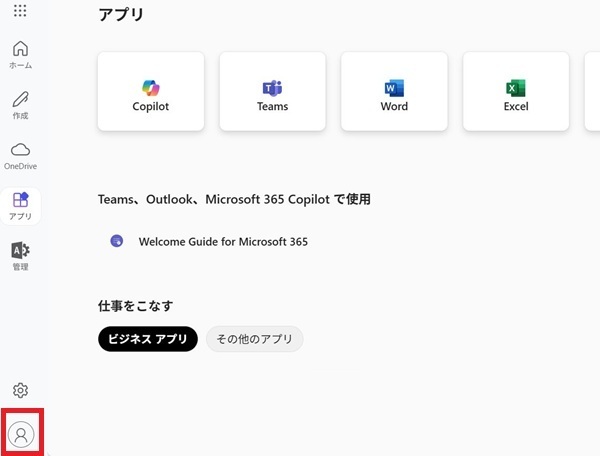Launch the Teams app tile
600x456 pixels.
(272, 91)
